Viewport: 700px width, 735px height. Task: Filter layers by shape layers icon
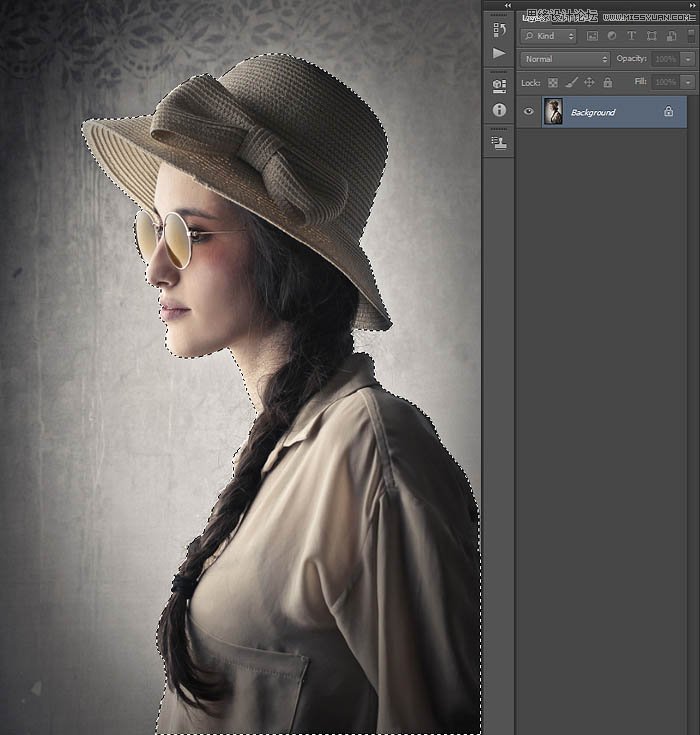pos(650,36)
